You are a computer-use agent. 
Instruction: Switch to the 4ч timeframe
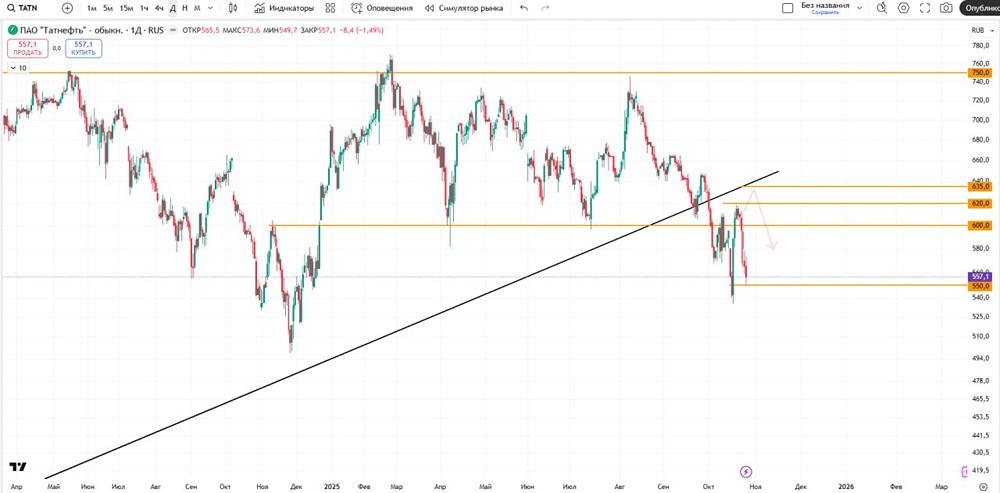point(159,8)
